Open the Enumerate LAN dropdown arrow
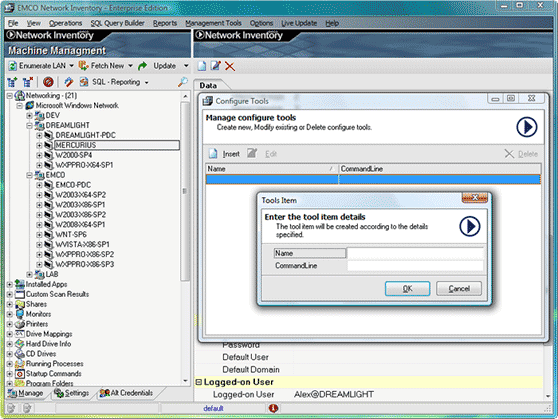Image resolution: width=558 pixels, height=419 pixels. pyautogui.click(x=71, y=66)
